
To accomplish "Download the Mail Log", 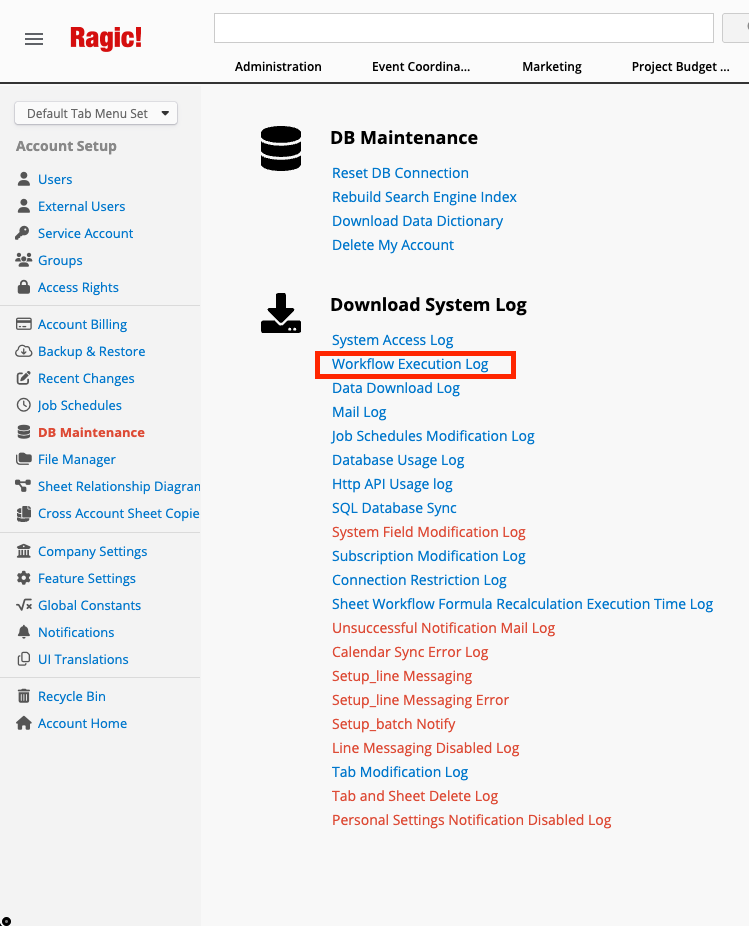I will click(359, 412).
